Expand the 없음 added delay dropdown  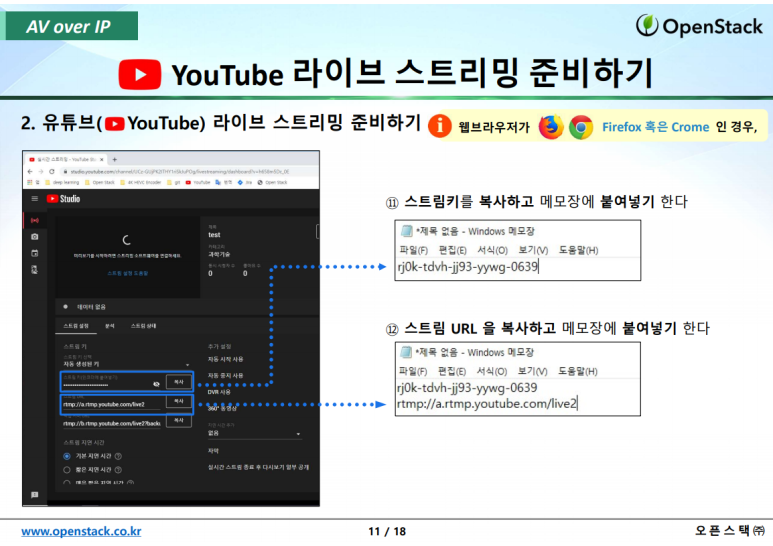pos(254,433)
